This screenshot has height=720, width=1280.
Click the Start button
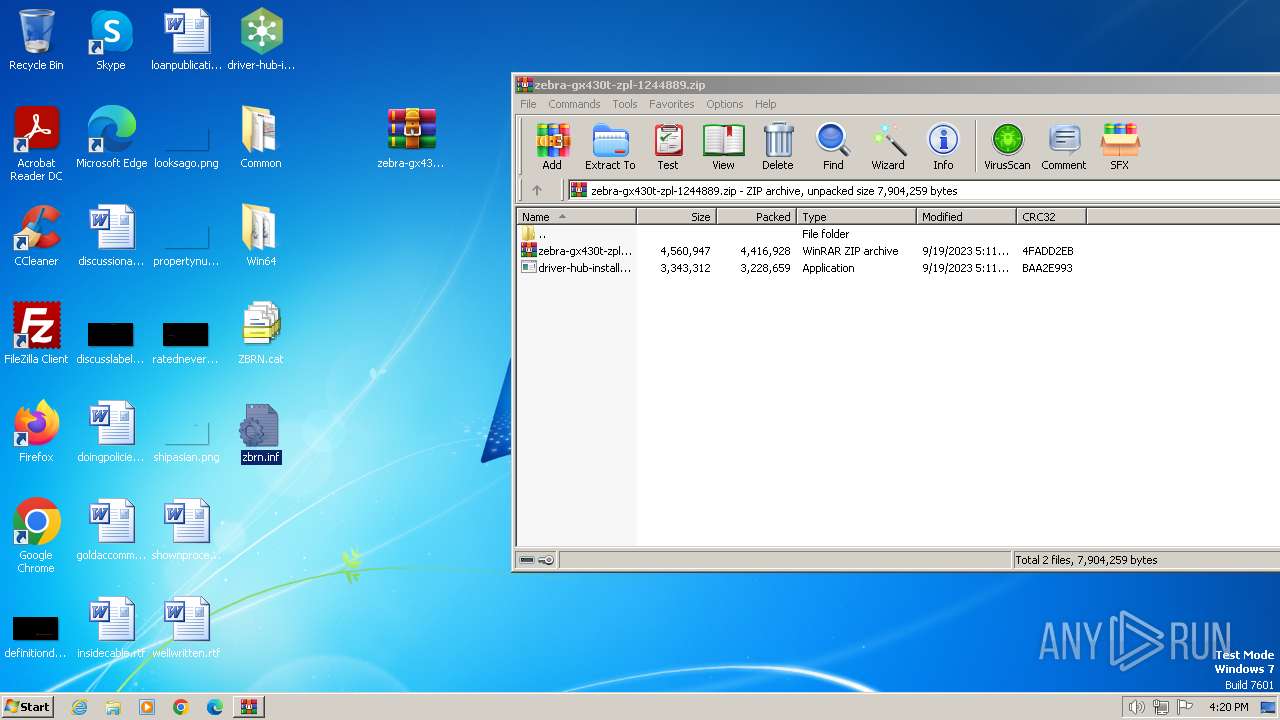(x=27, y=706)
